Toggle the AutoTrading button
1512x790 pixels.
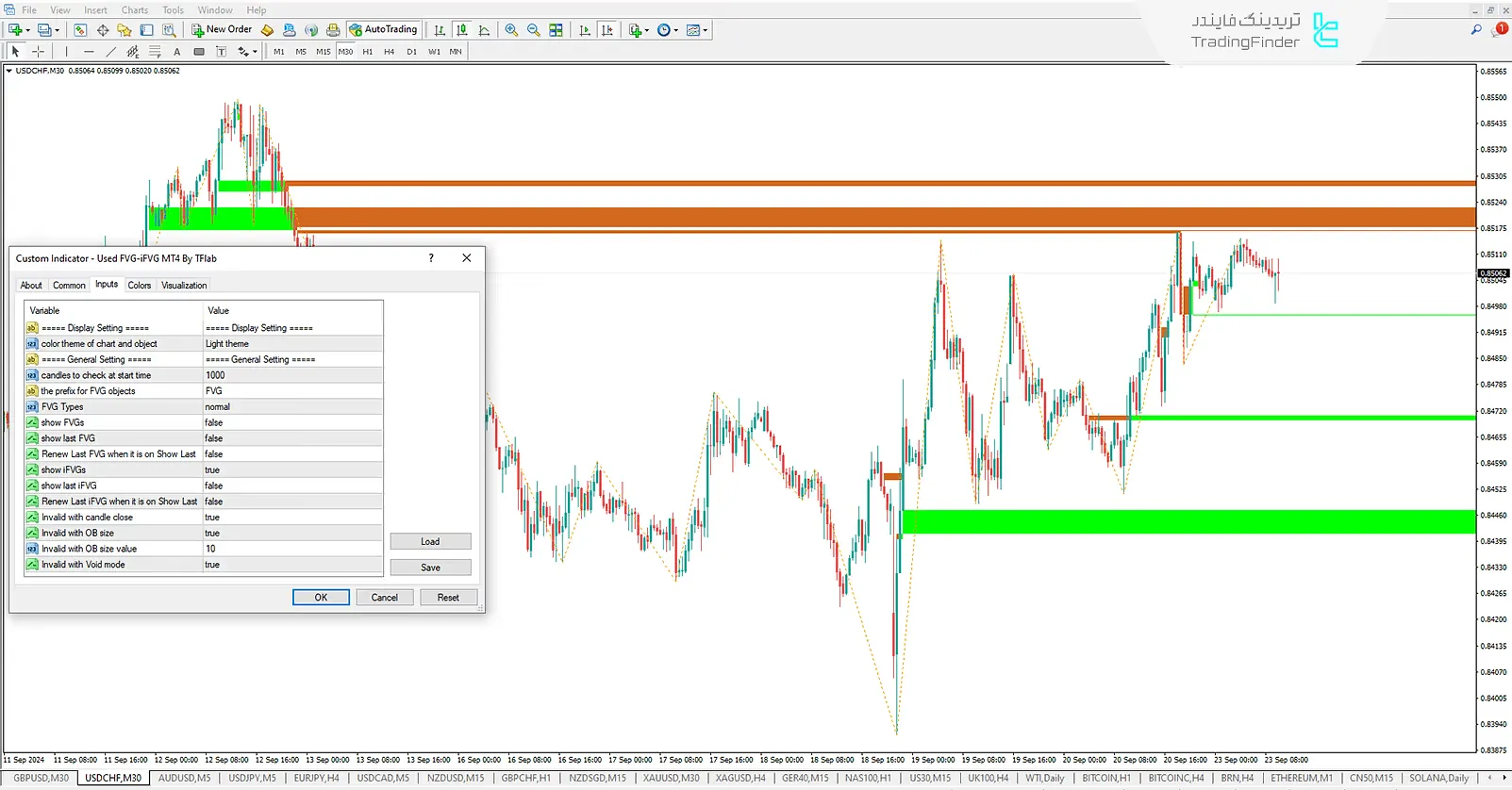point(383,30)
